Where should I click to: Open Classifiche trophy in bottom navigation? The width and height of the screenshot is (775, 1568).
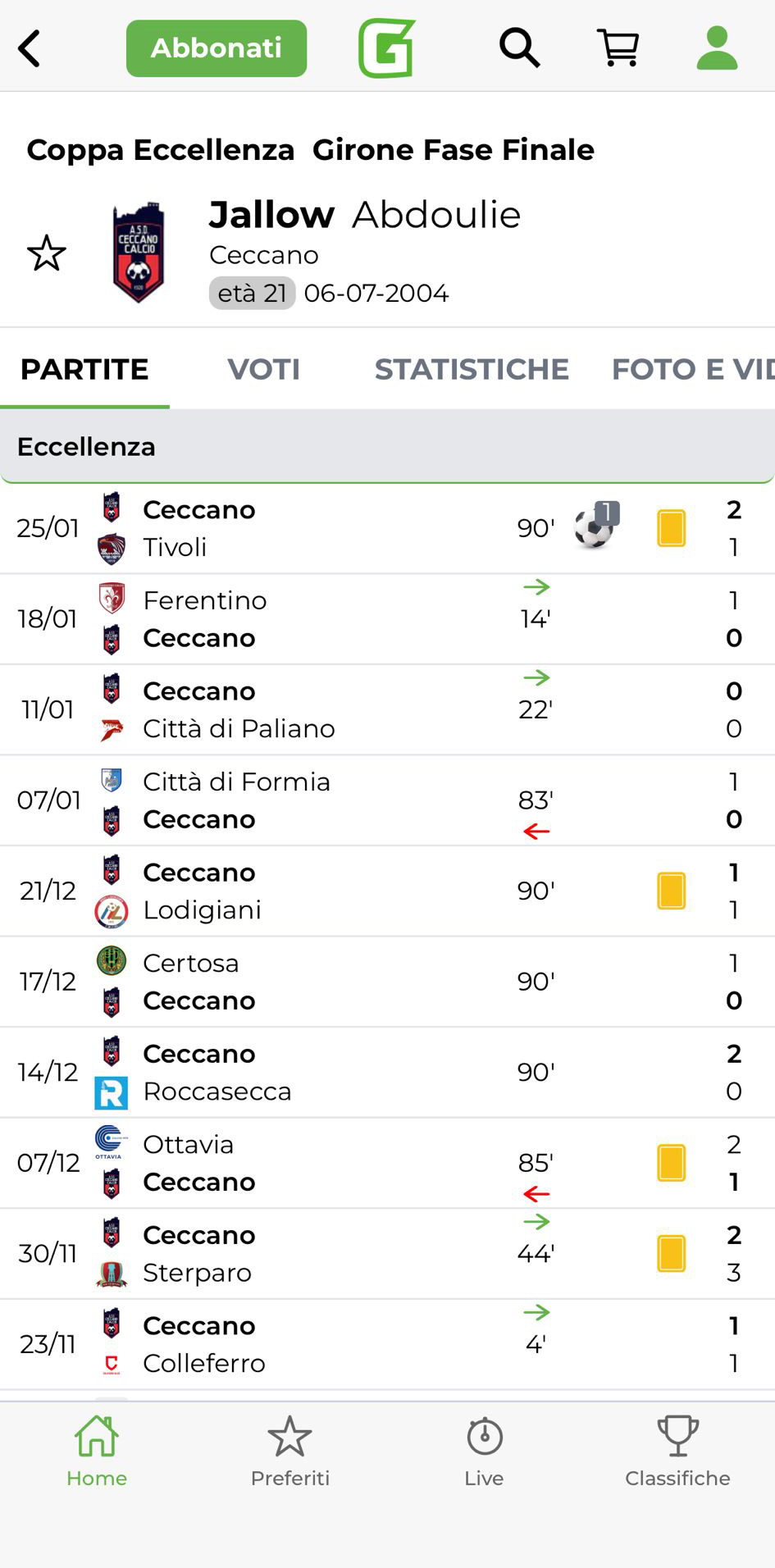pyautogui.click(x=677, y=1452)
